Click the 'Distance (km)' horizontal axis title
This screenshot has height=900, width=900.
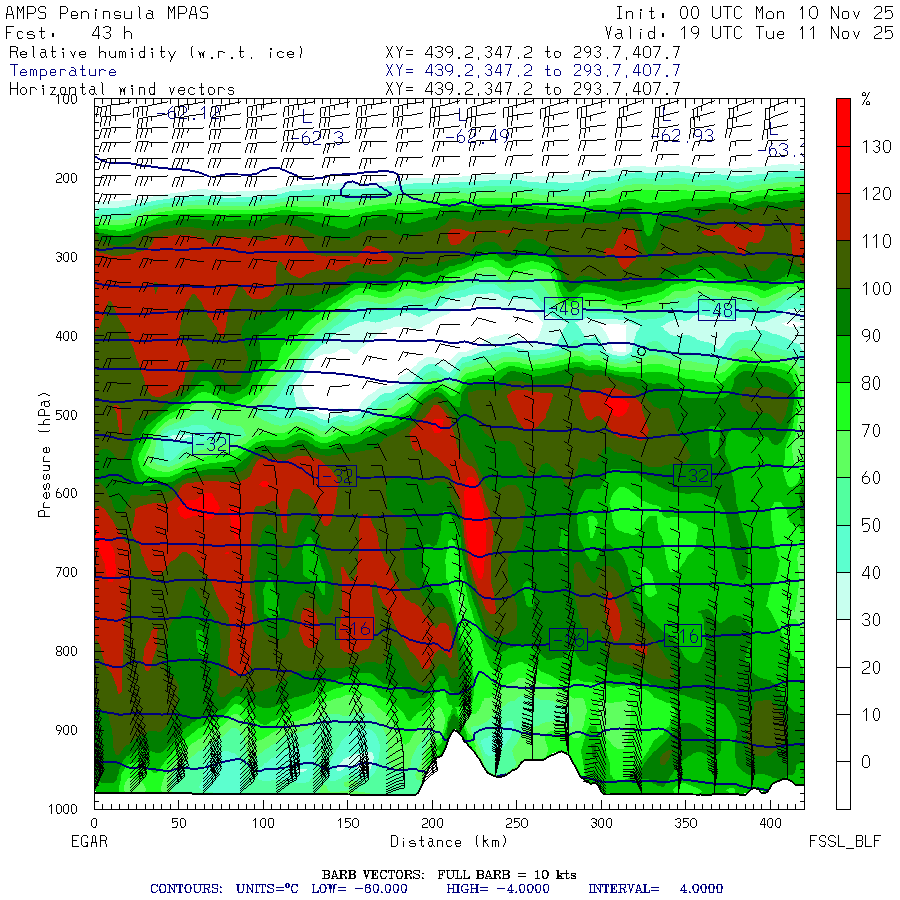point(449,841)
